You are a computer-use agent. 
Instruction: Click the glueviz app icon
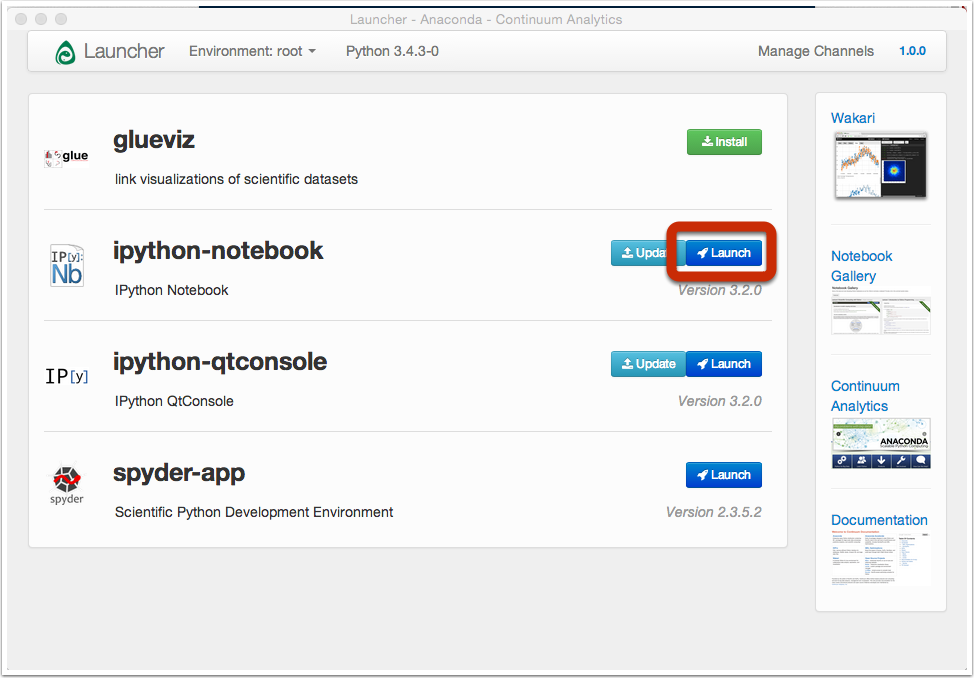pyautogui.click(x=67, y=156)
